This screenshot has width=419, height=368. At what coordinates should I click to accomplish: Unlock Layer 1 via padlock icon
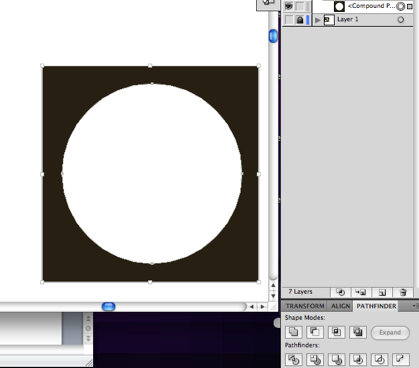point(300,20)
